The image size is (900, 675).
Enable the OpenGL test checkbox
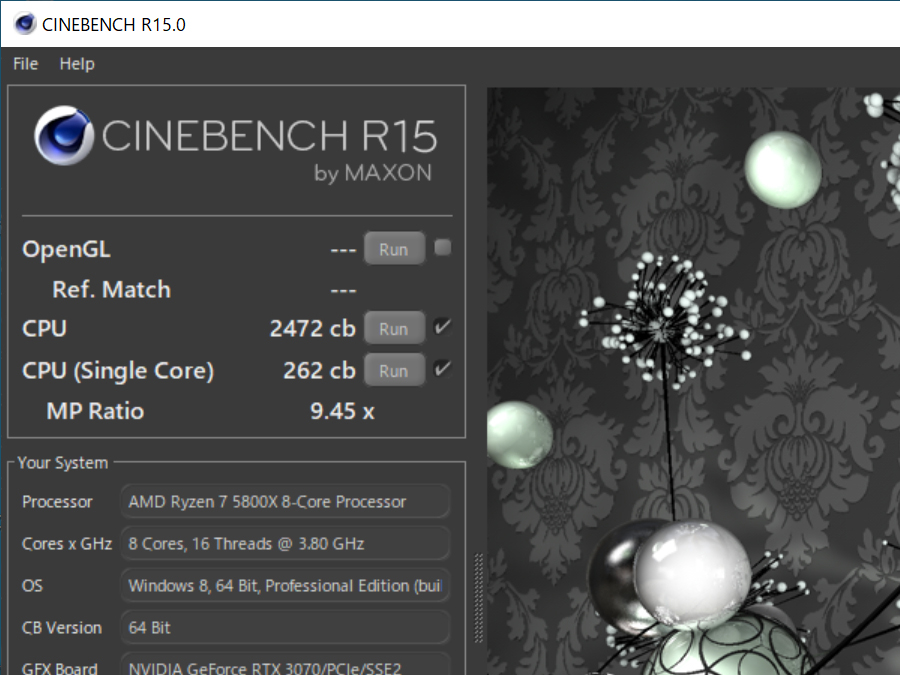[442, 248]
